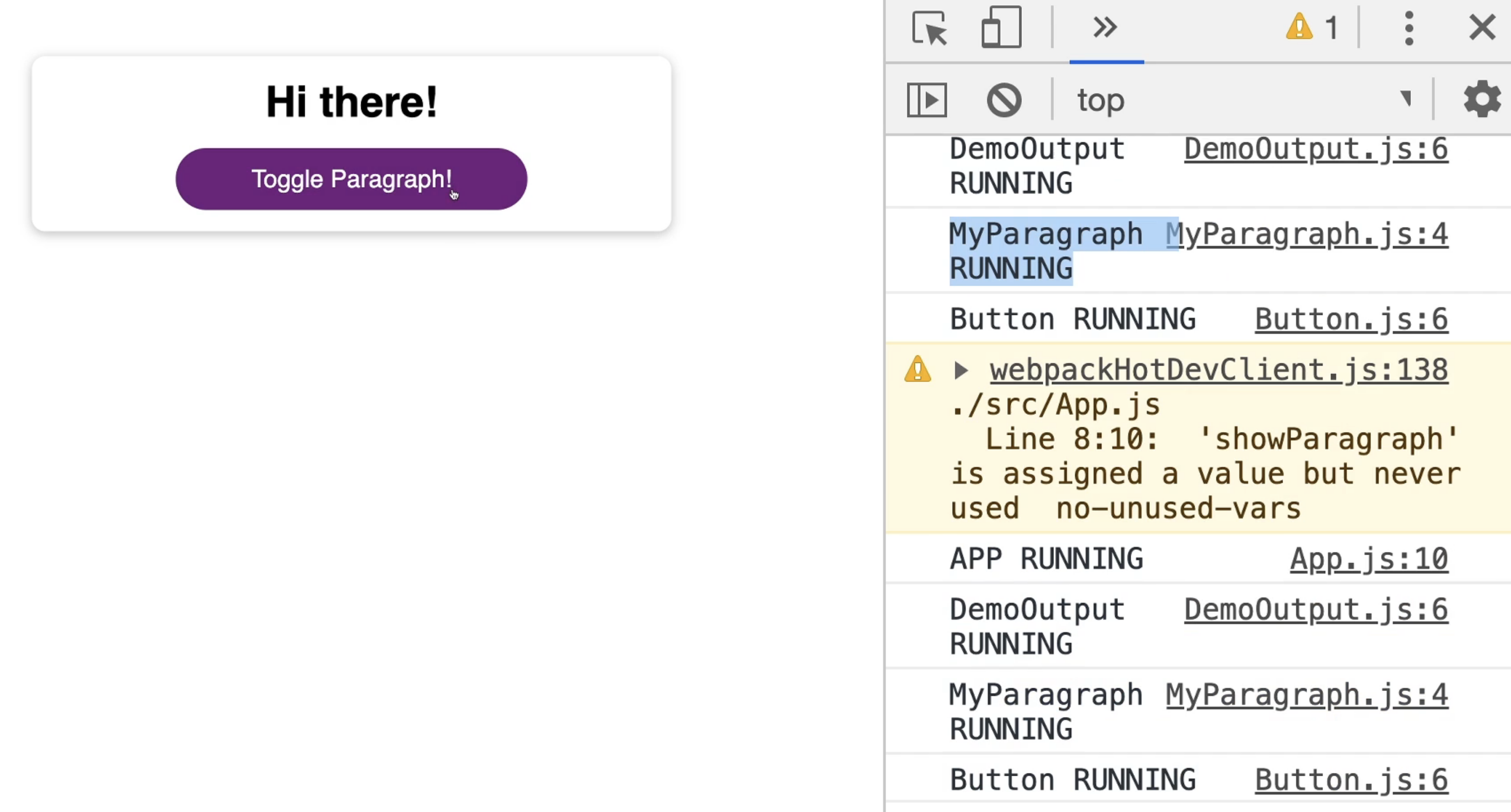
Task: Expand the webpack warning disclosure triangle
Action: point(961,371)
